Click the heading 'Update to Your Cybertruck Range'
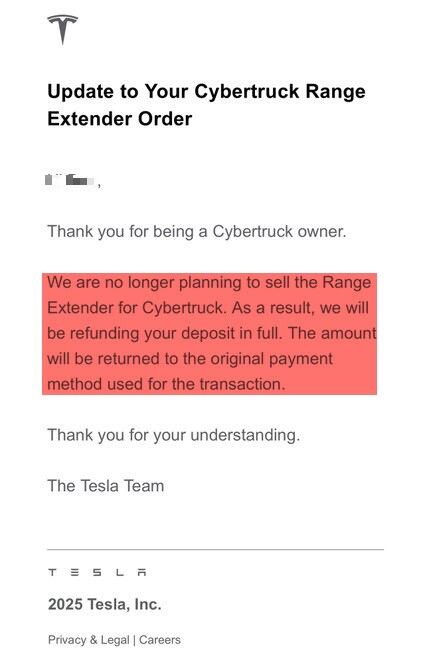Screen dimensions: 431x657 (x=206, y=92)
